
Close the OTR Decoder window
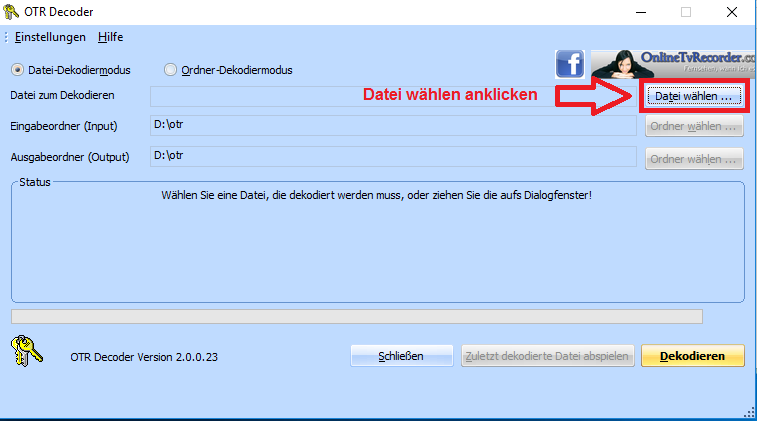732,12
